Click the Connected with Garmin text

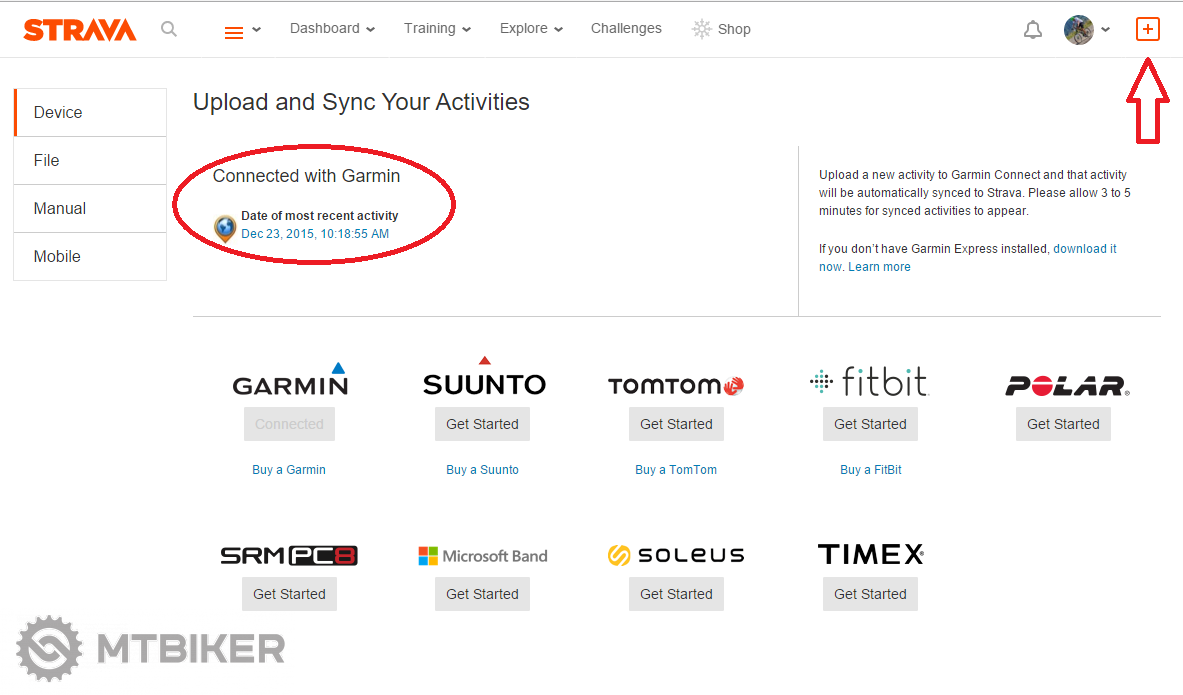306,176
